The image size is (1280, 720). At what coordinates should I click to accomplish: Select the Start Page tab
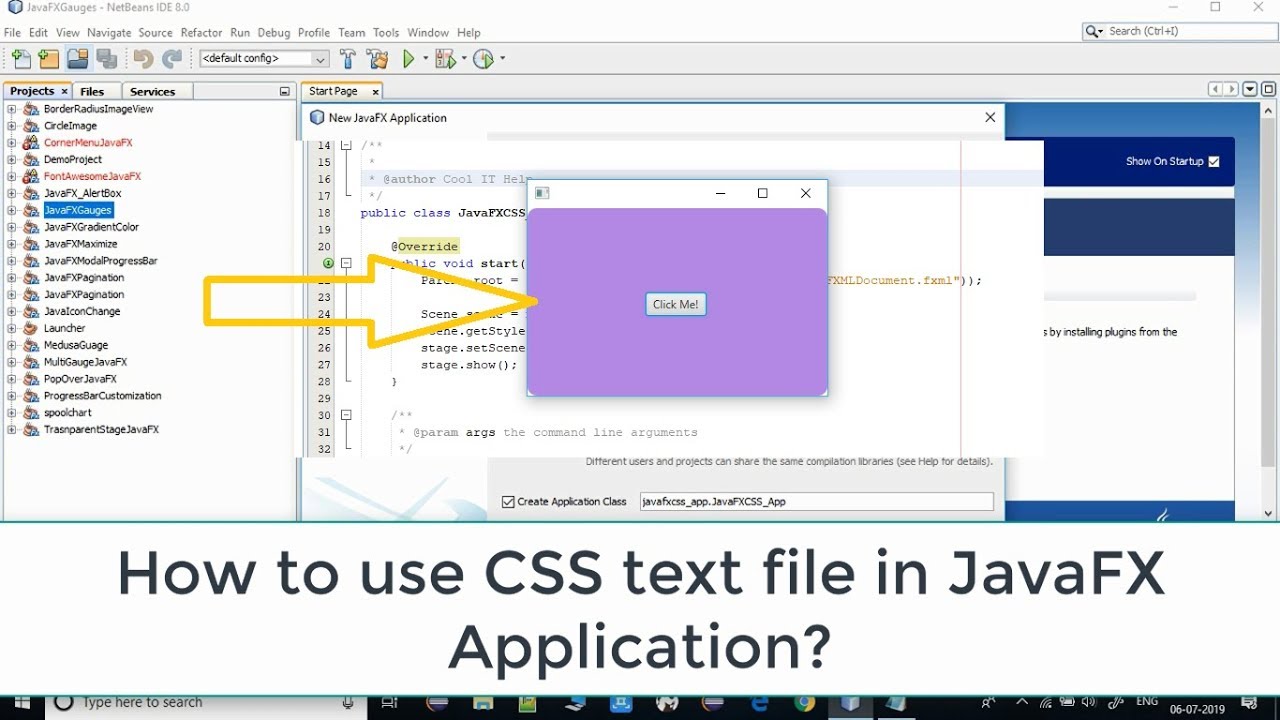click(x=333, y=91)
